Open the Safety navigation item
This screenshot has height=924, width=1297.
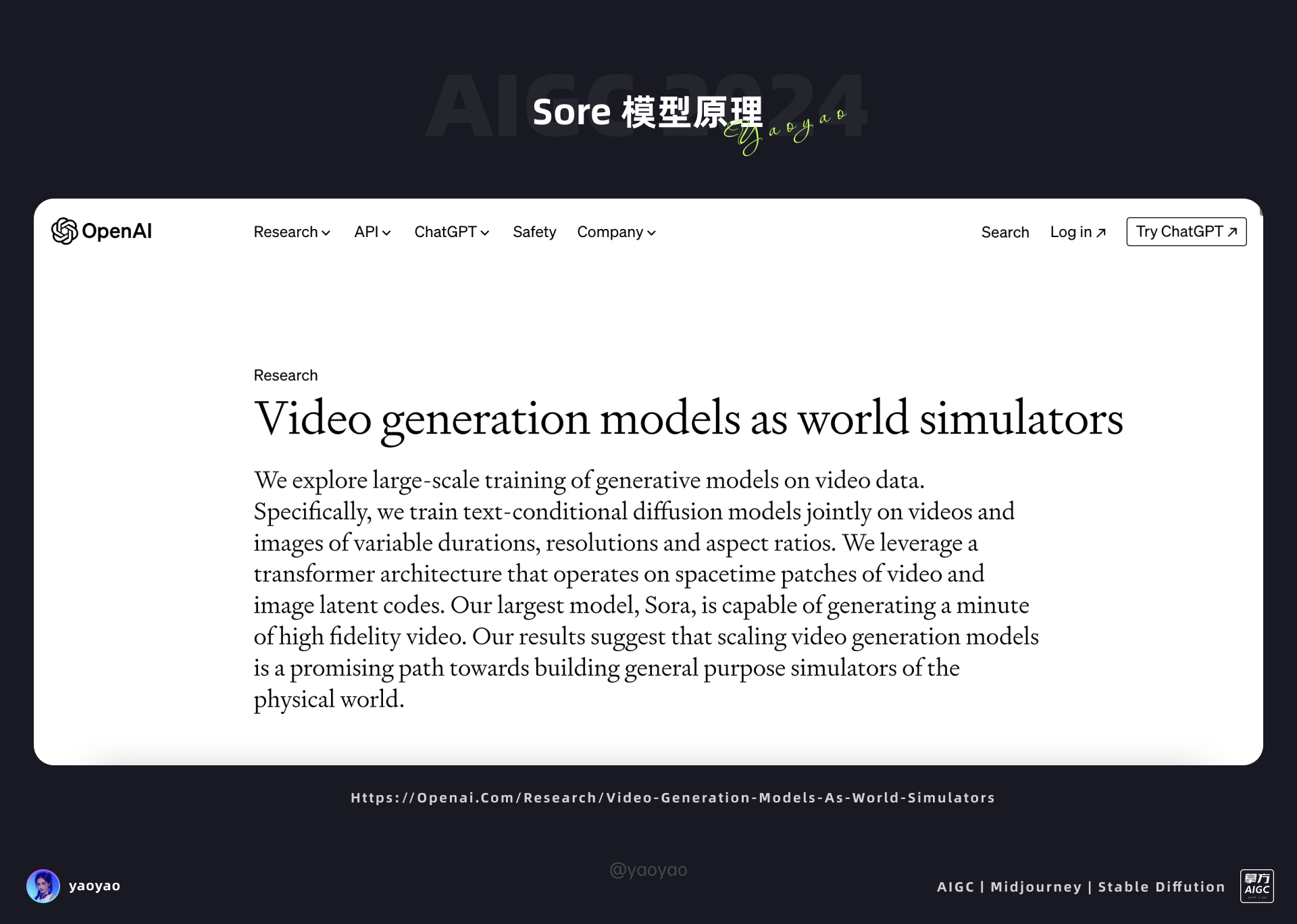tap(534, 232)
